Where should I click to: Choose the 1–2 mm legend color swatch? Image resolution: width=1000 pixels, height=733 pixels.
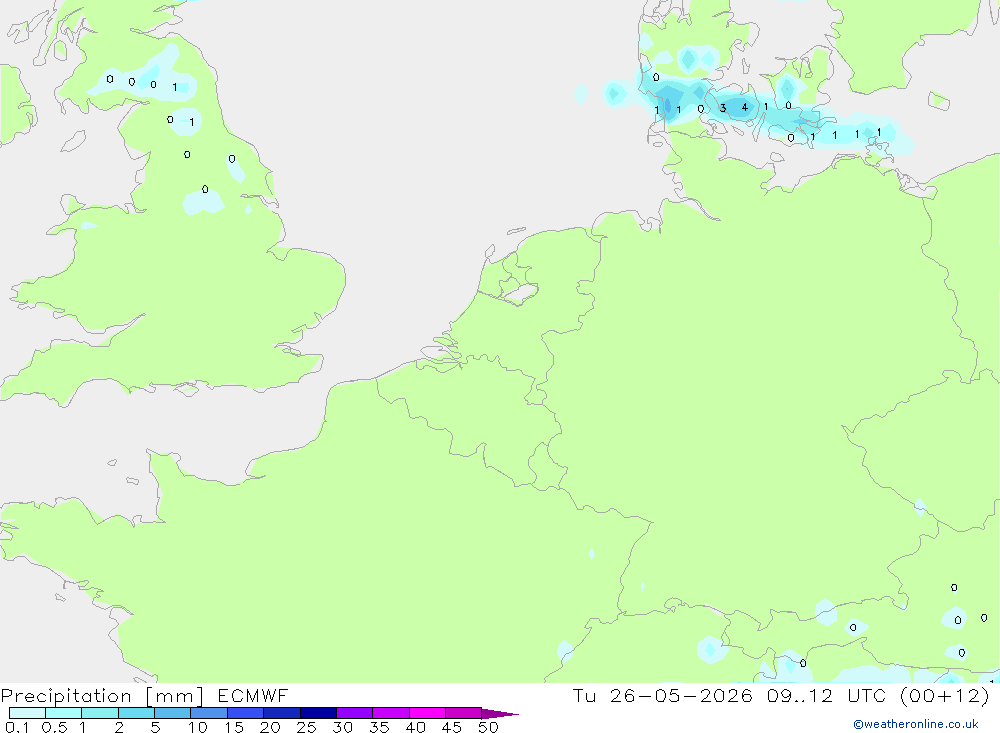pos(100,713)
